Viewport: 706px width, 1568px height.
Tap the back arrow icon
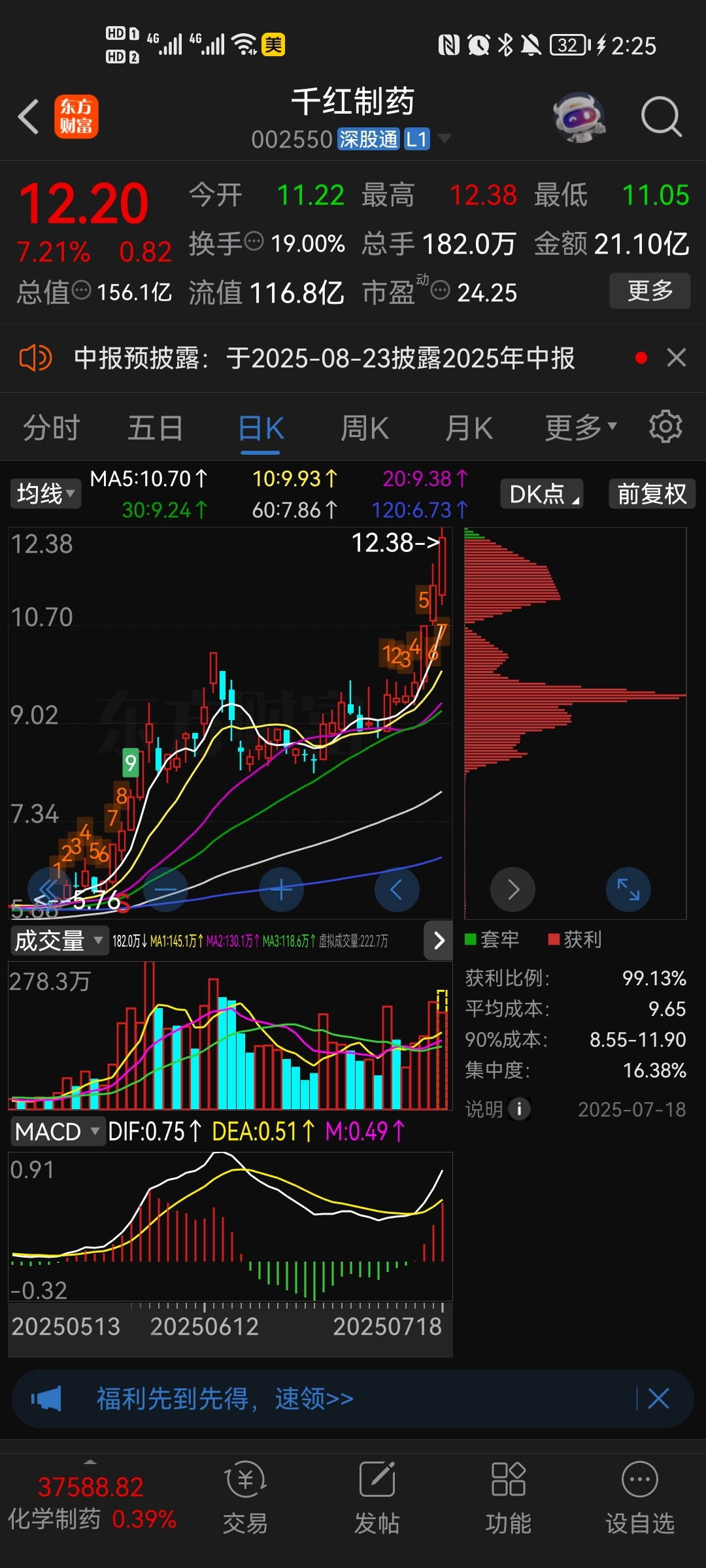click(29, 117)
